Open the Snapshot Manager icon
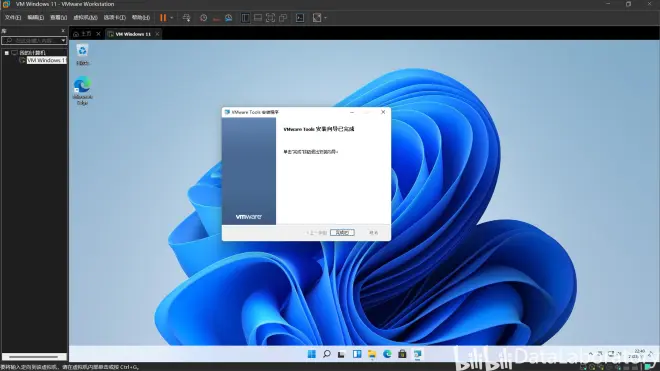Screen dimensions: 660x371 pyautogui.click(x=229, y=18)
